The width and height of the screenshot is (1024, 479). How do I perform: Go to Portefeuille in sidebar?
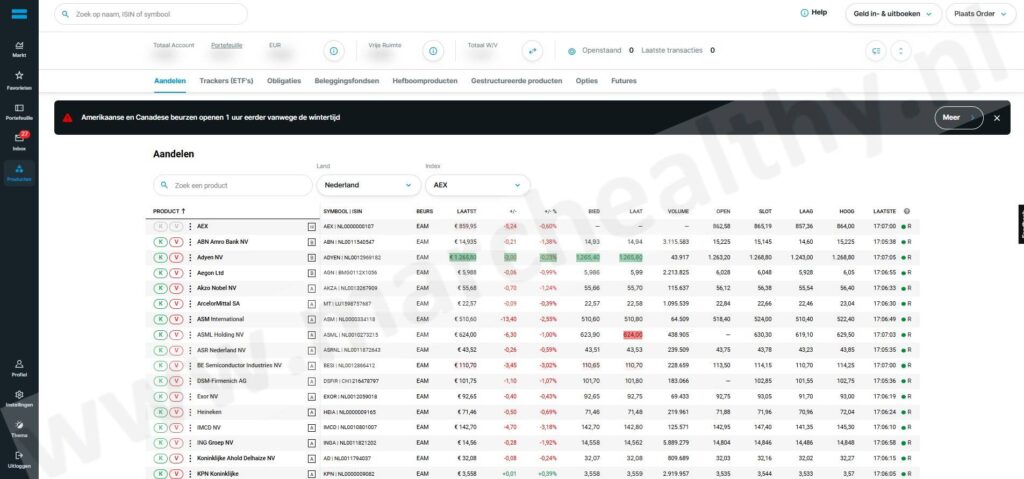click(19, 112)
